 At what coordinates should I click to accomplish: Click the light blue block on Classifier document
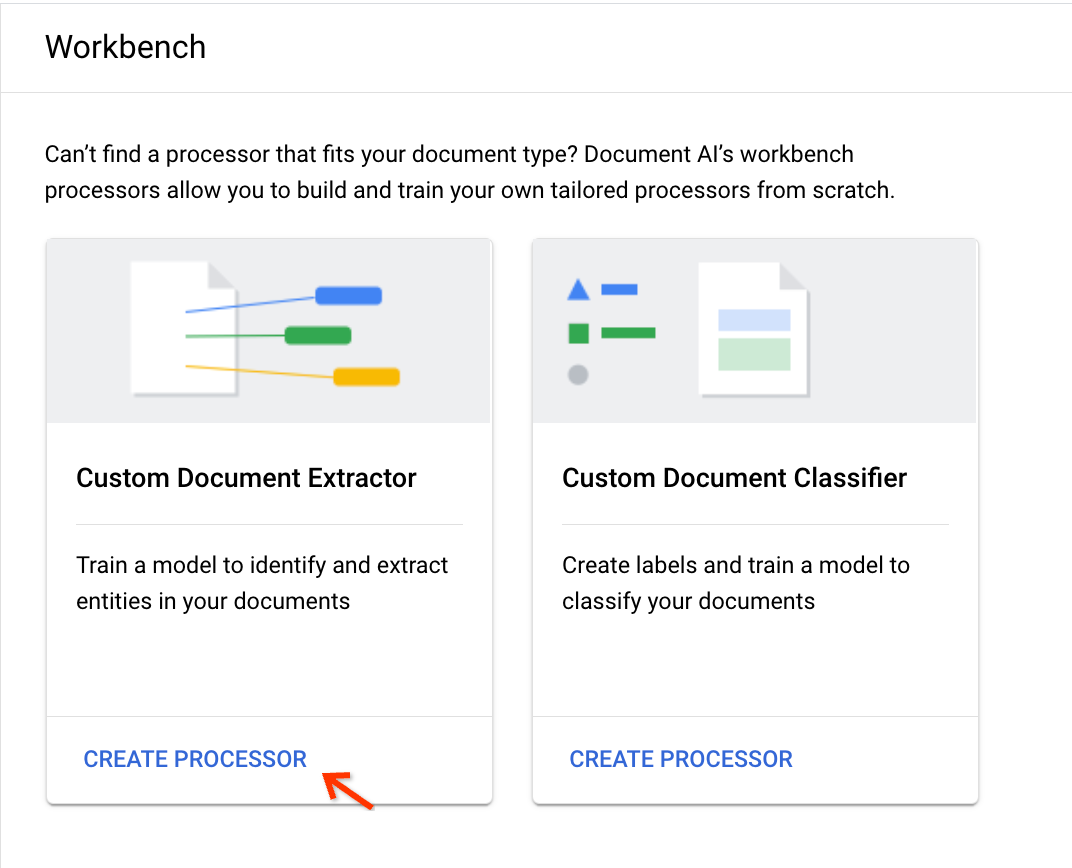click(x=754, y=320)
